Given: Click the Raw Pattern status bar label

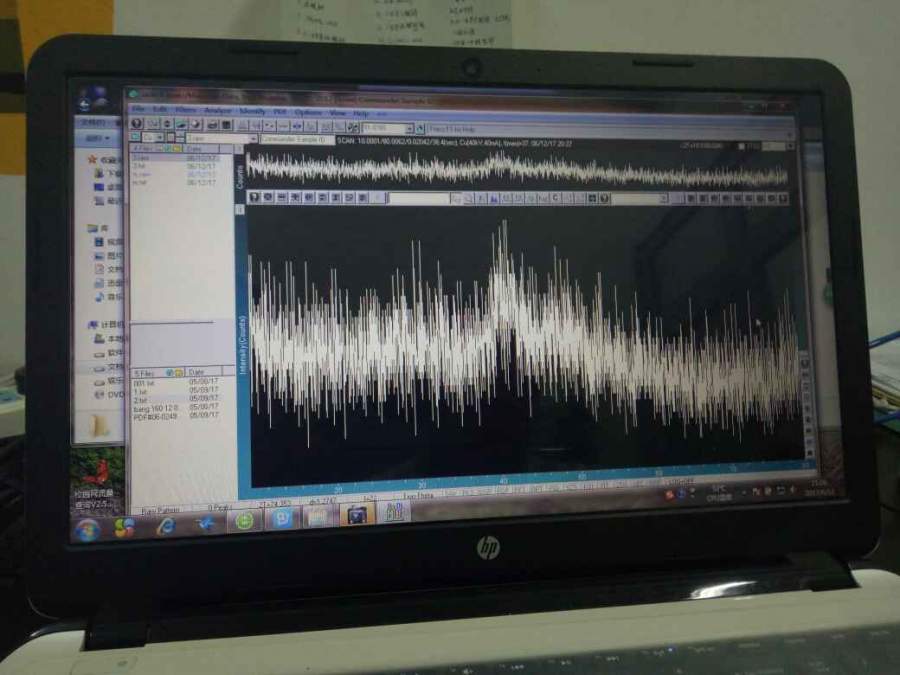Looking at the screenshot, I should (160, 509).
